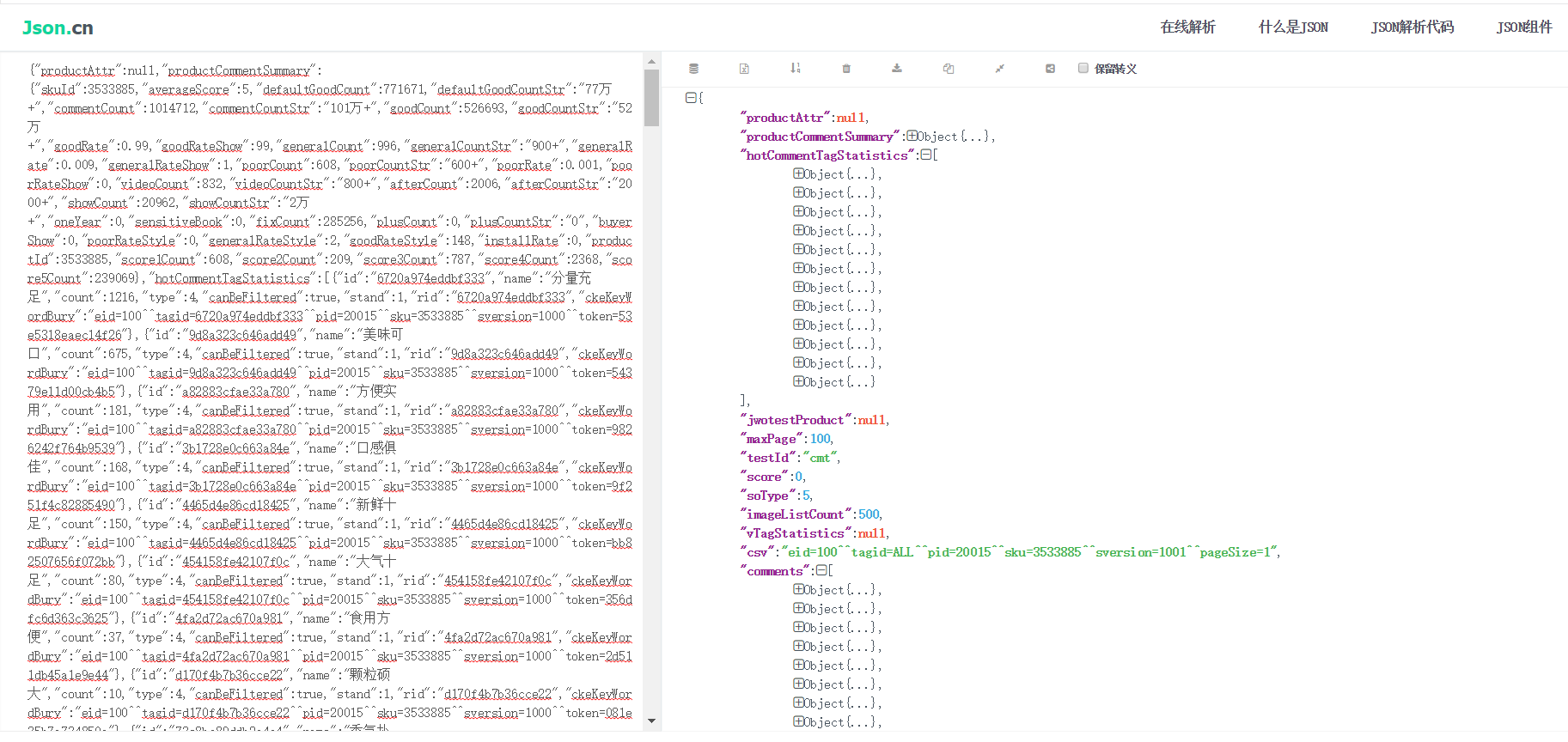Click the convert to XML file icon
Image resolution: width=1568 pixels, height=742 pixels.
click(744, 69)
